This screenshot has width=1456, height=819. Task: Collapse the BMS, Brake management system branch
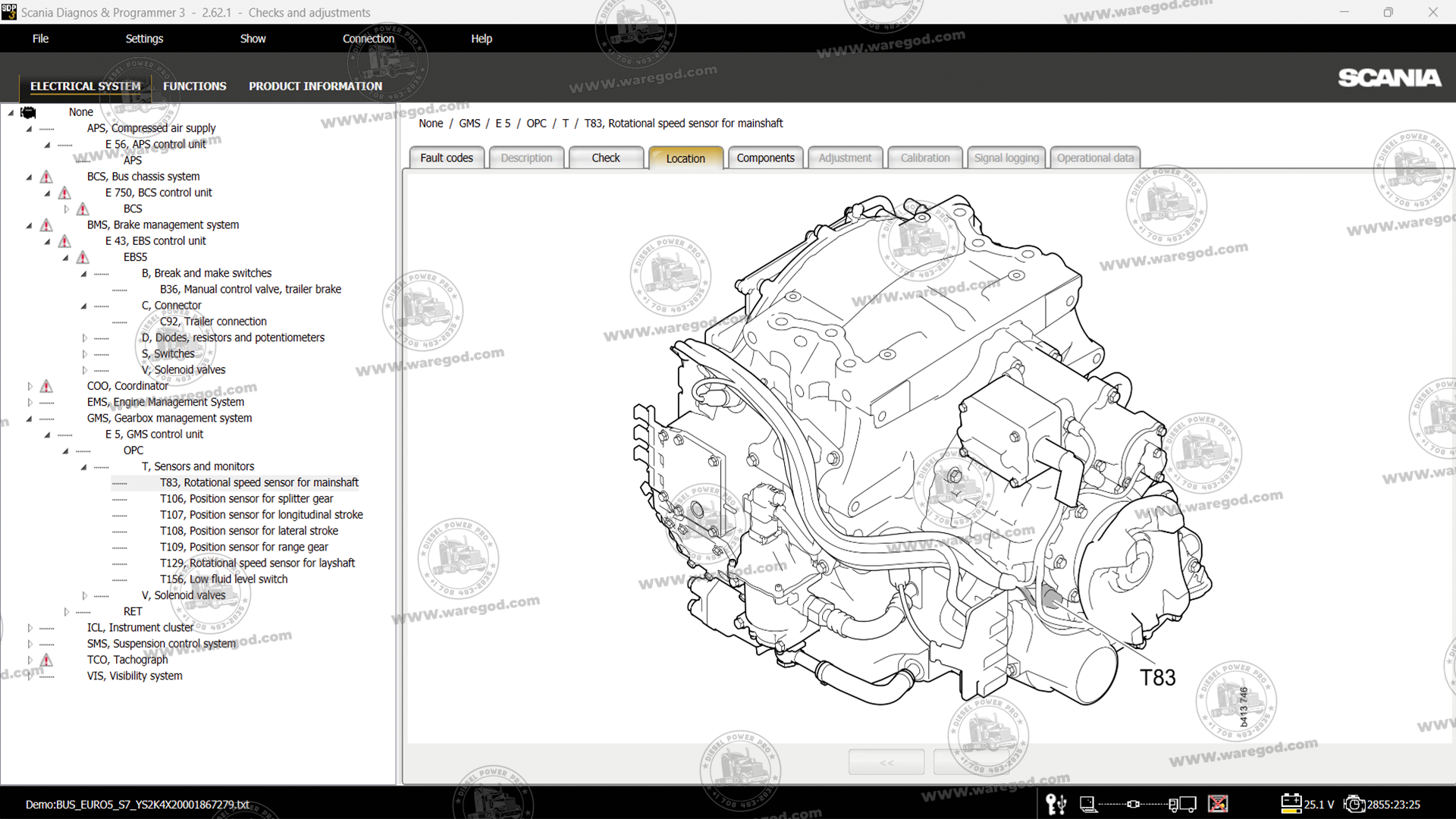click(x=28, y=224)
